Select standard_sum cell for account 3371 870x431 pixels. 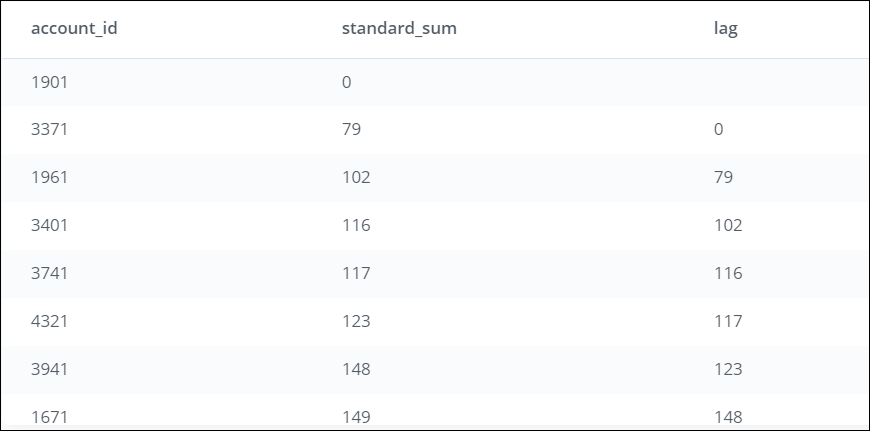[351, 129]
